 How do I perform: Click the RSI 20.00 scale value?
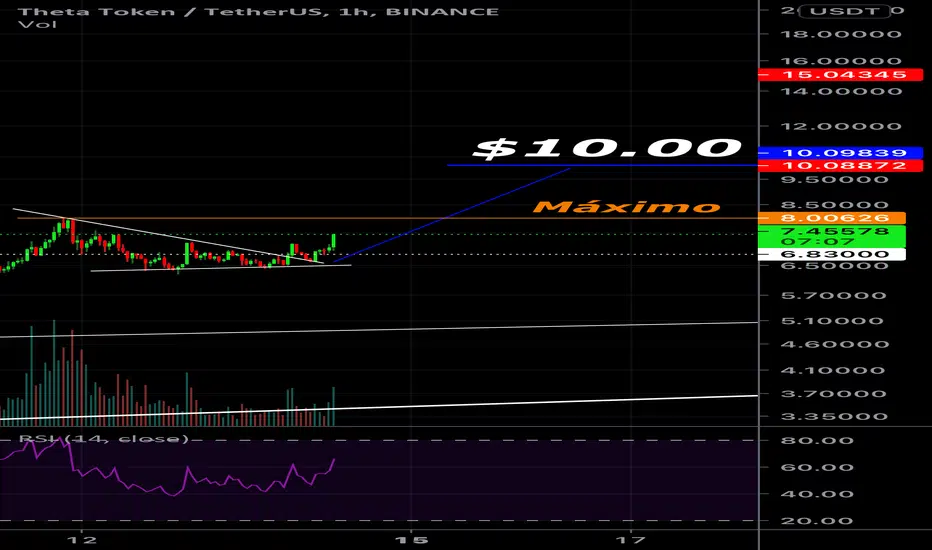point(817,521)
